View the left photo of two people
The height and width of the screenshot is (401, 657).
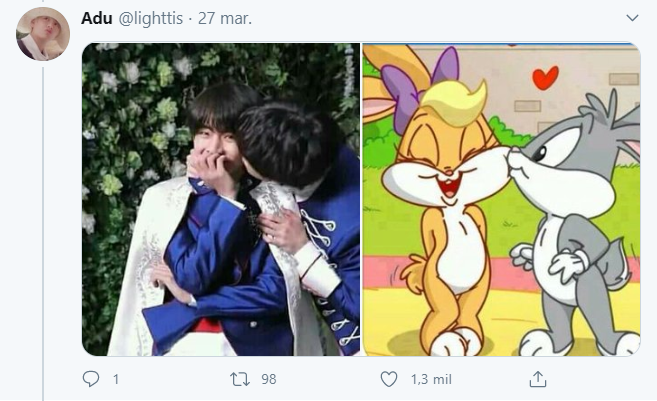[221, 199]
